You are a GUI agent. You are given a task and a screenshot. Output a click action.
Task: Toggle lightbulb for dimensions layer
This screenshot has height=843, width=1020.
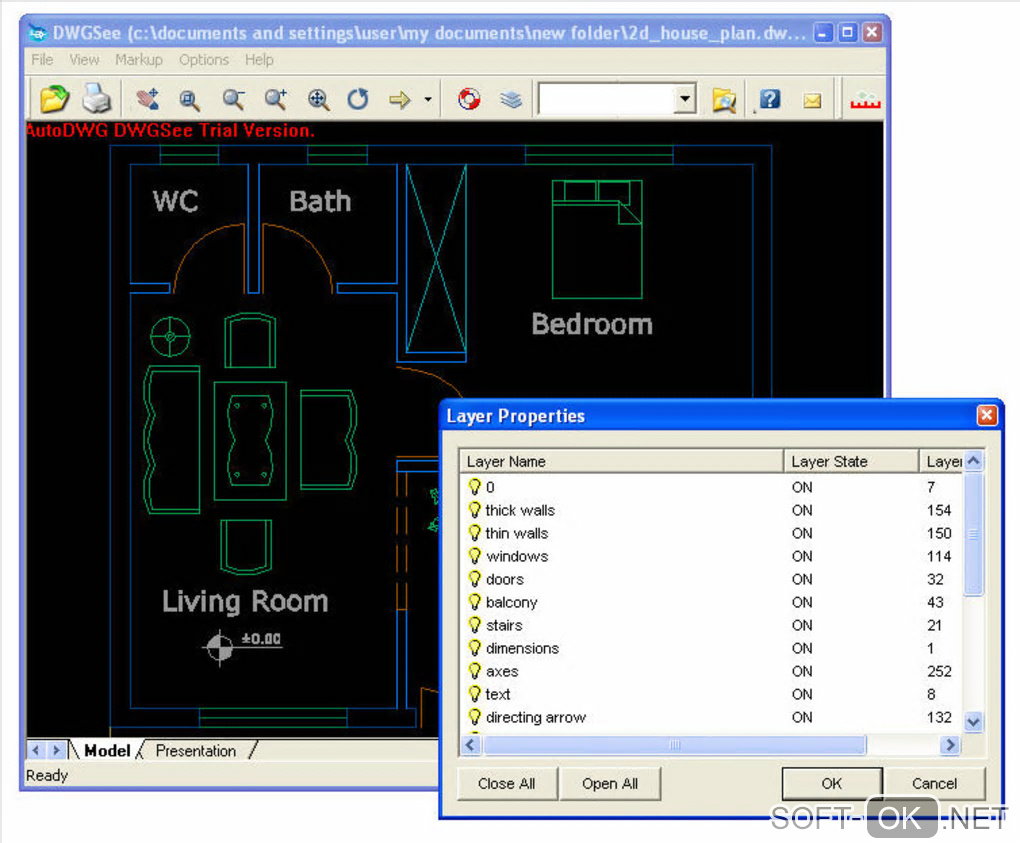475,648
